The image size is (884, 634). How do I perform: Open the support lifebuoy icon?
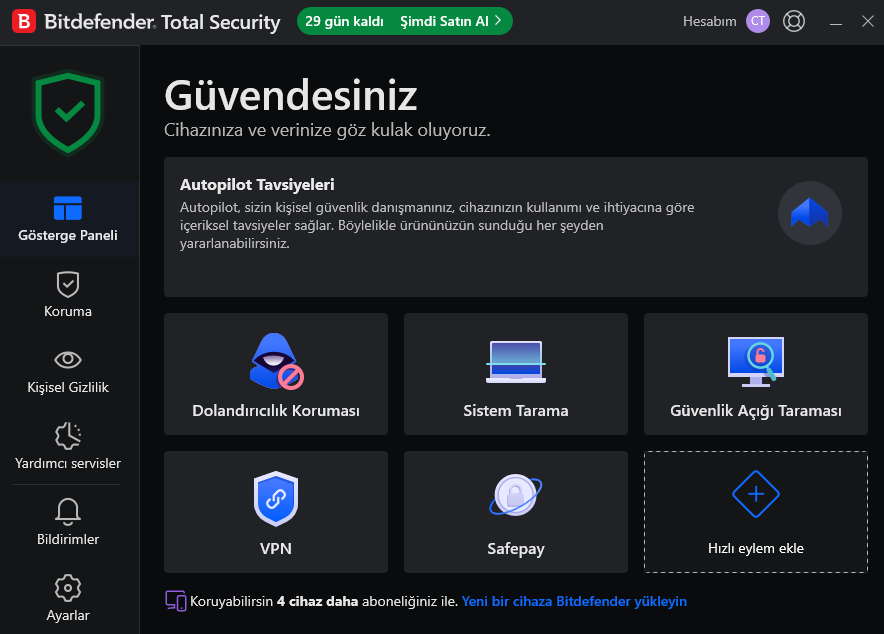(x=794, y=21)
